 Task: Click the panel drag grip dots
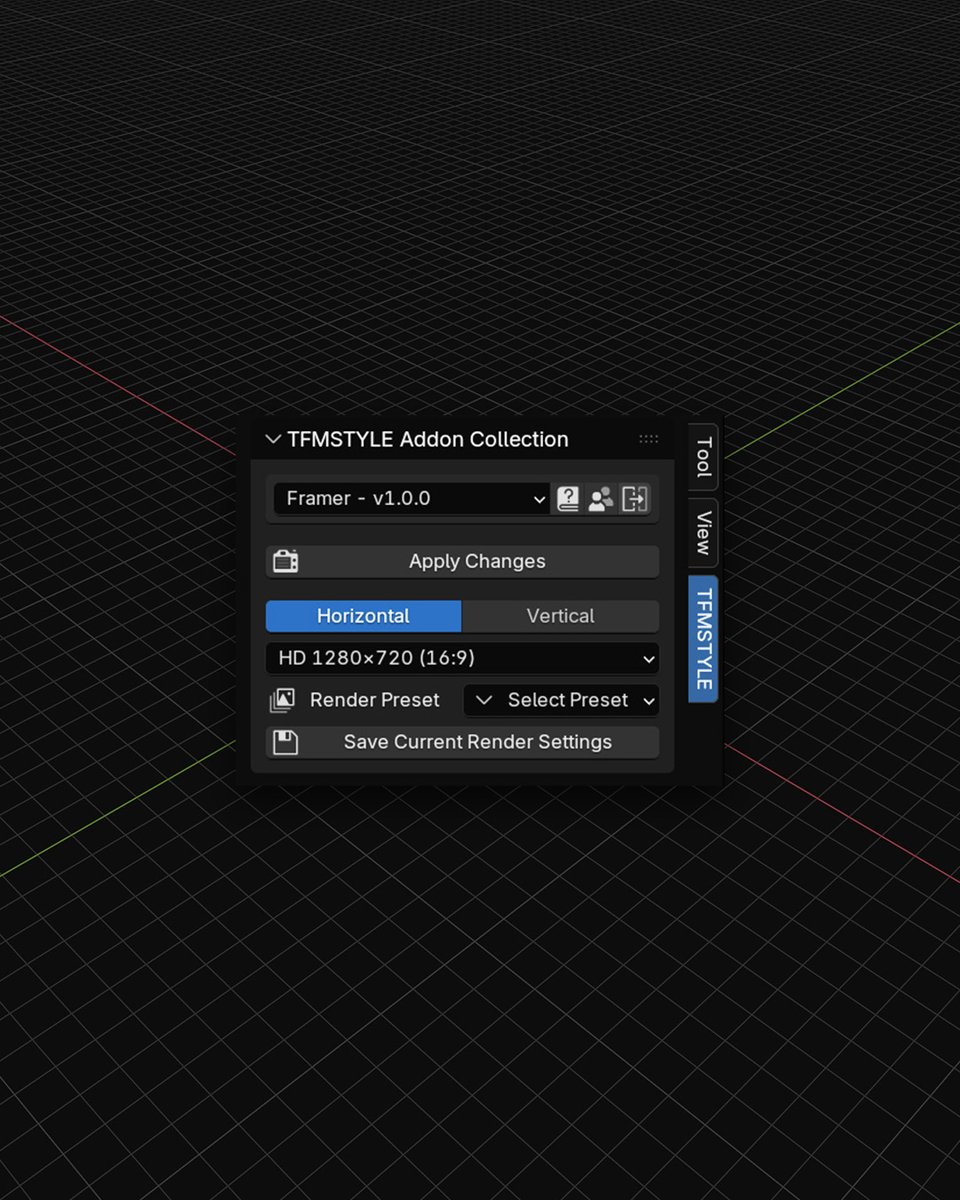coord(648,439)
